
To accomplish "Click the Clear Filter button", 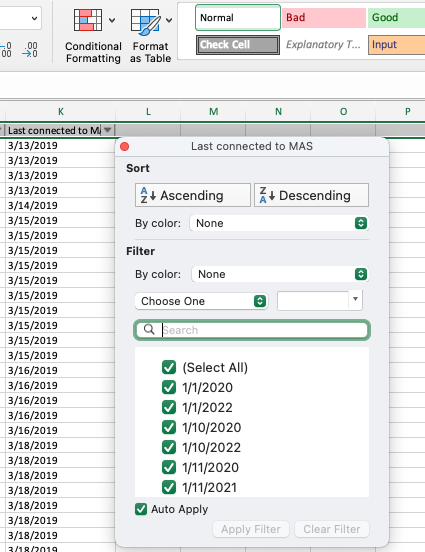I will tap(332, 529).
